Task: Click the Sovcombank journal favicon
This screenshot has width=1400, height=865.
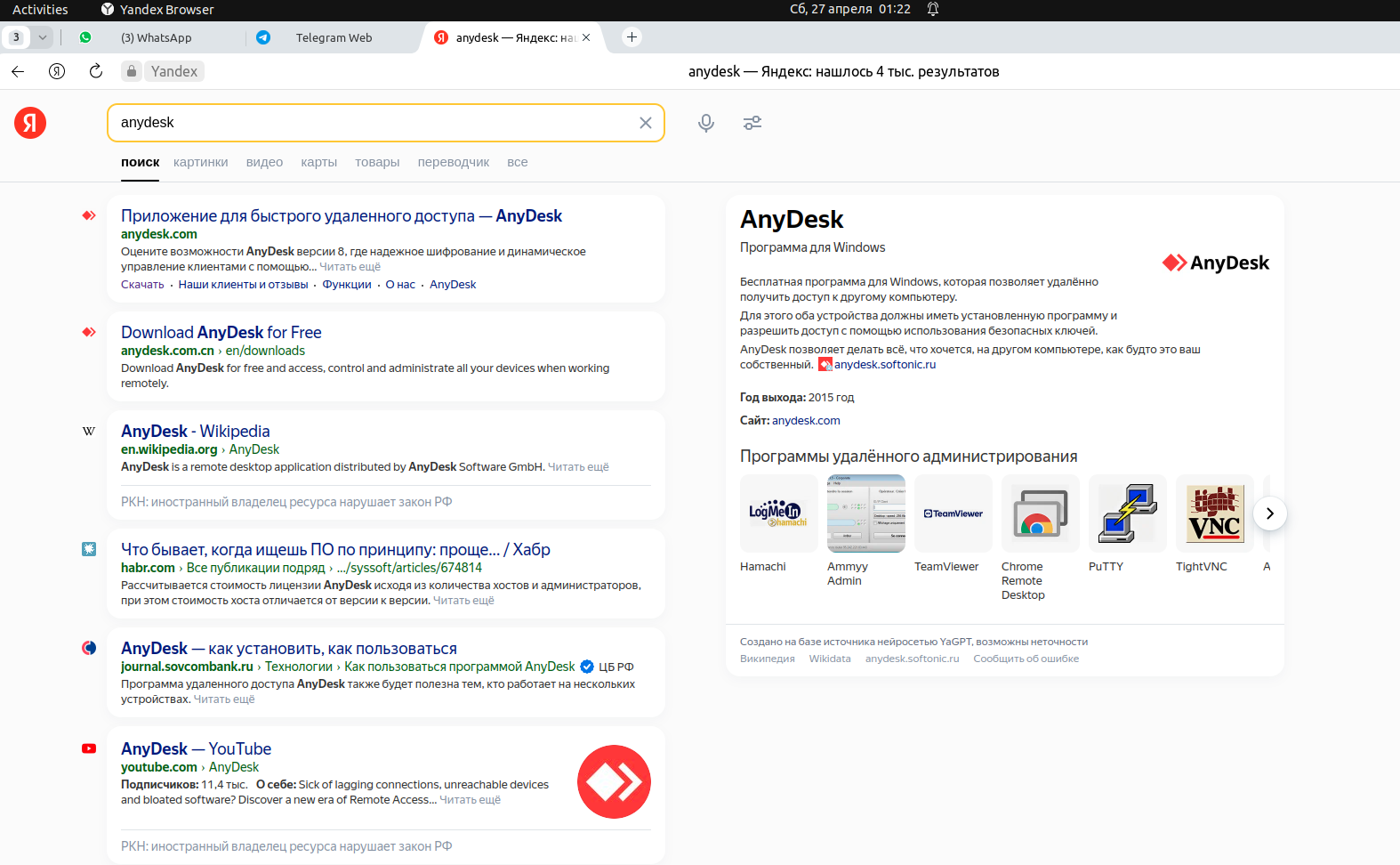Action: tap(89, 648)
